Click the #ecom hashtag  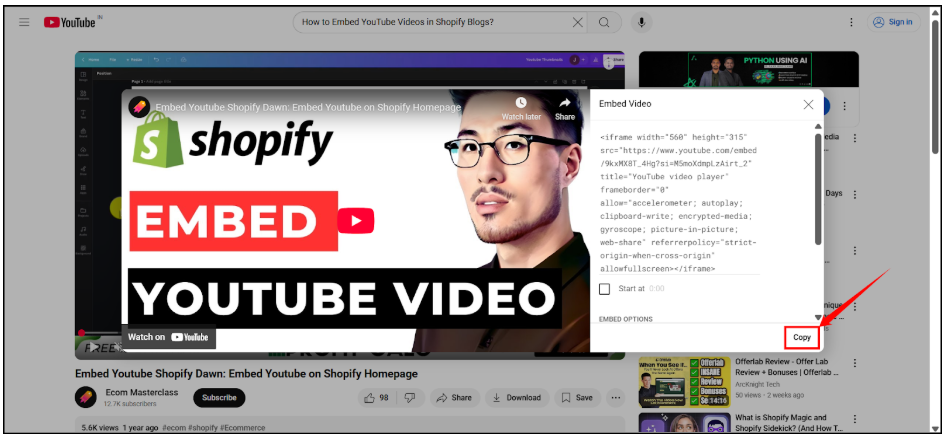[173, 428]
